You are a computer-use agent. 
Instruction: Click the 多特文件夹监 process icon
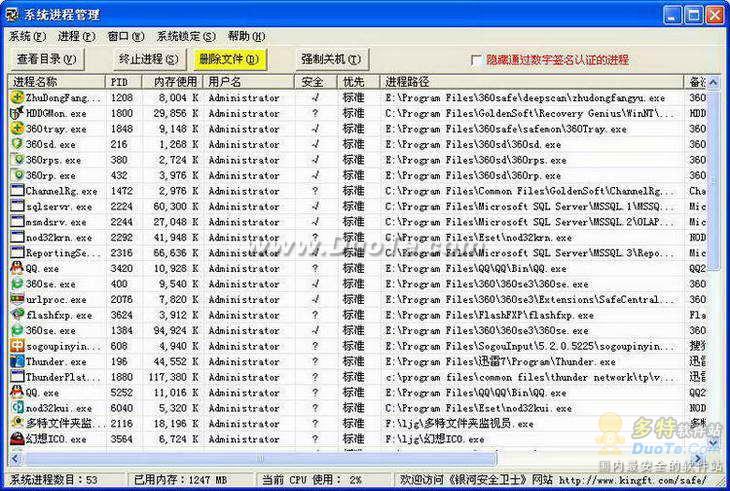pos(17,423)
